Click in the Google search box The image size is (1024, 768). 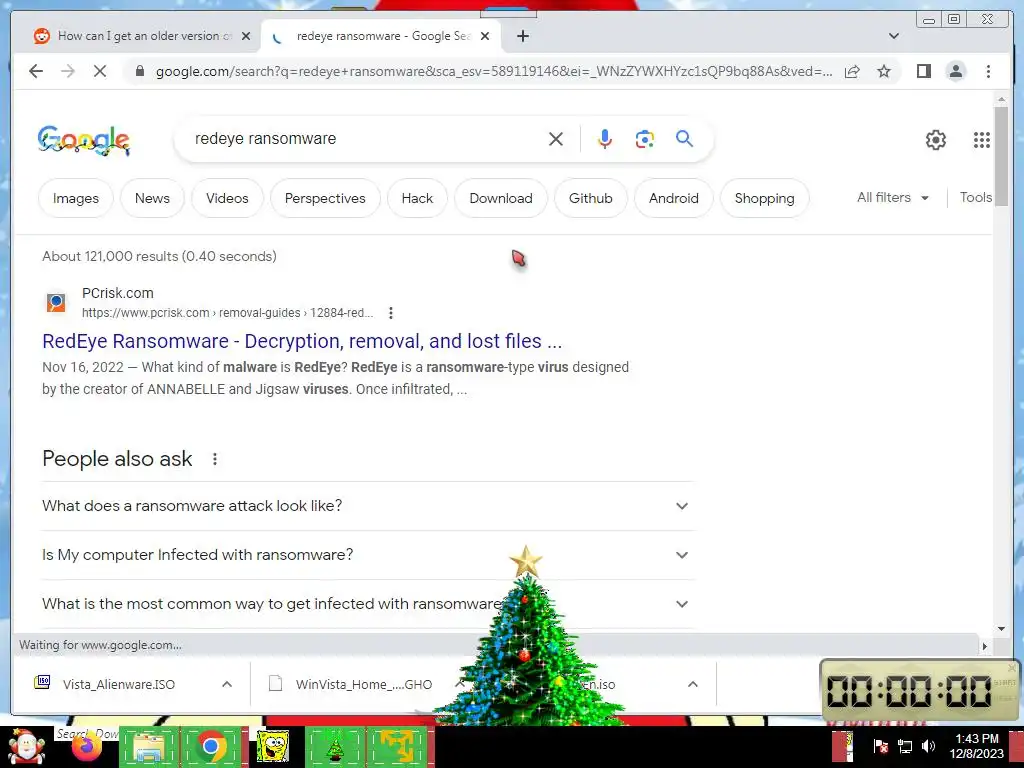(x=366, y=138)
